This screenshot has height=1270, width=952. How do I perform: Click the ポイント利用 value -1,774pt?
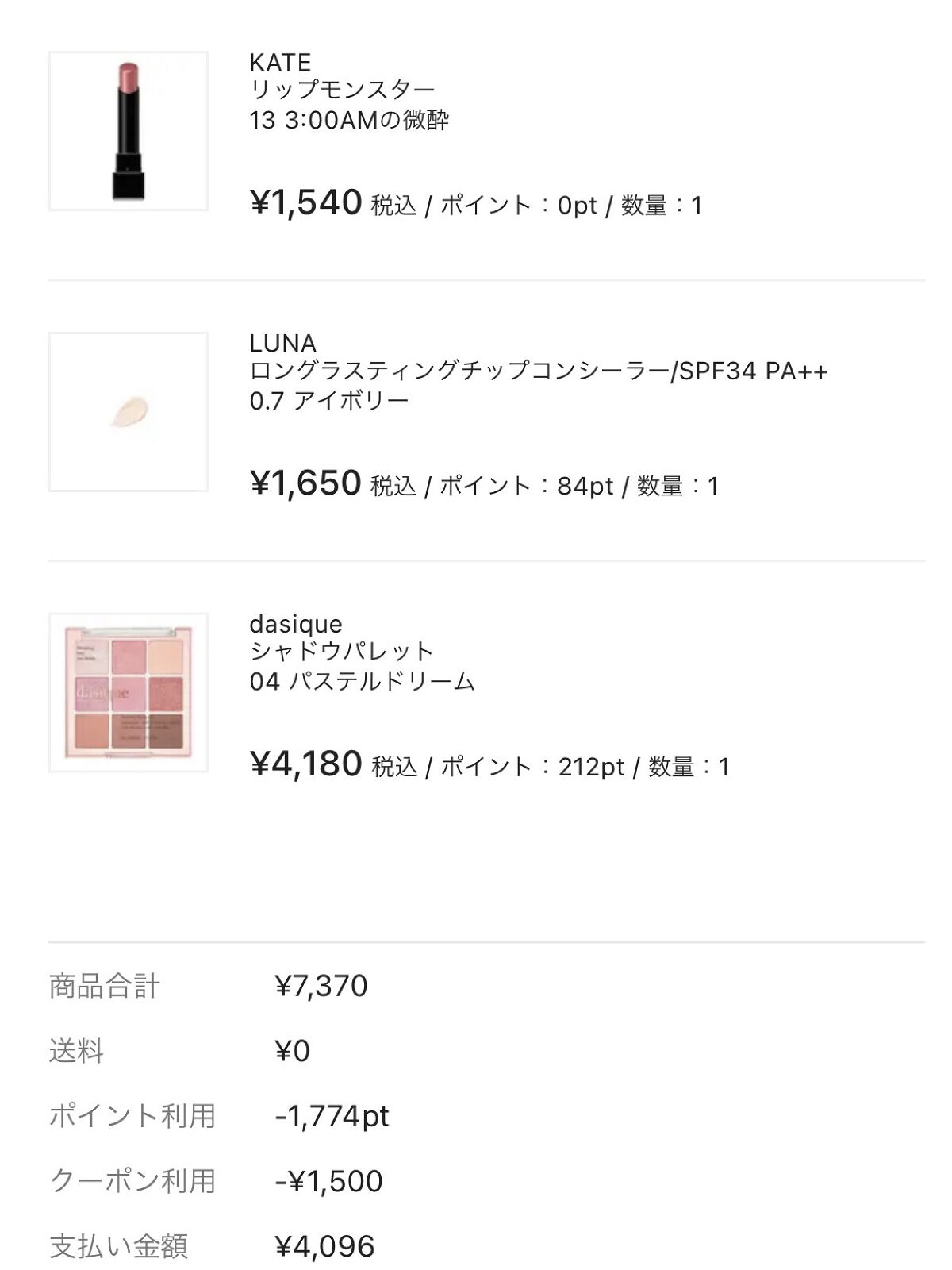point(332,1117)
